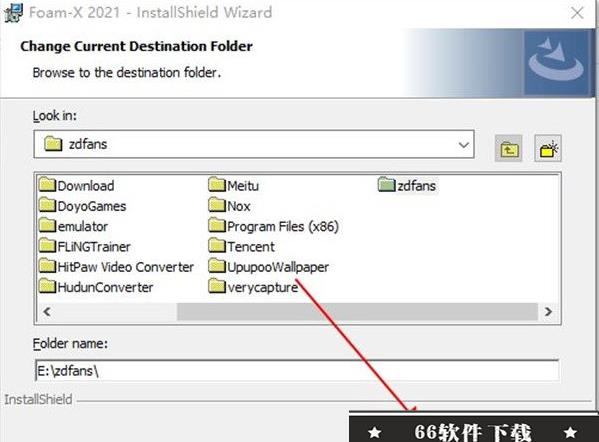
Task: Click the left scroll arrow in folder list
Action: click(x=47, y=311)
